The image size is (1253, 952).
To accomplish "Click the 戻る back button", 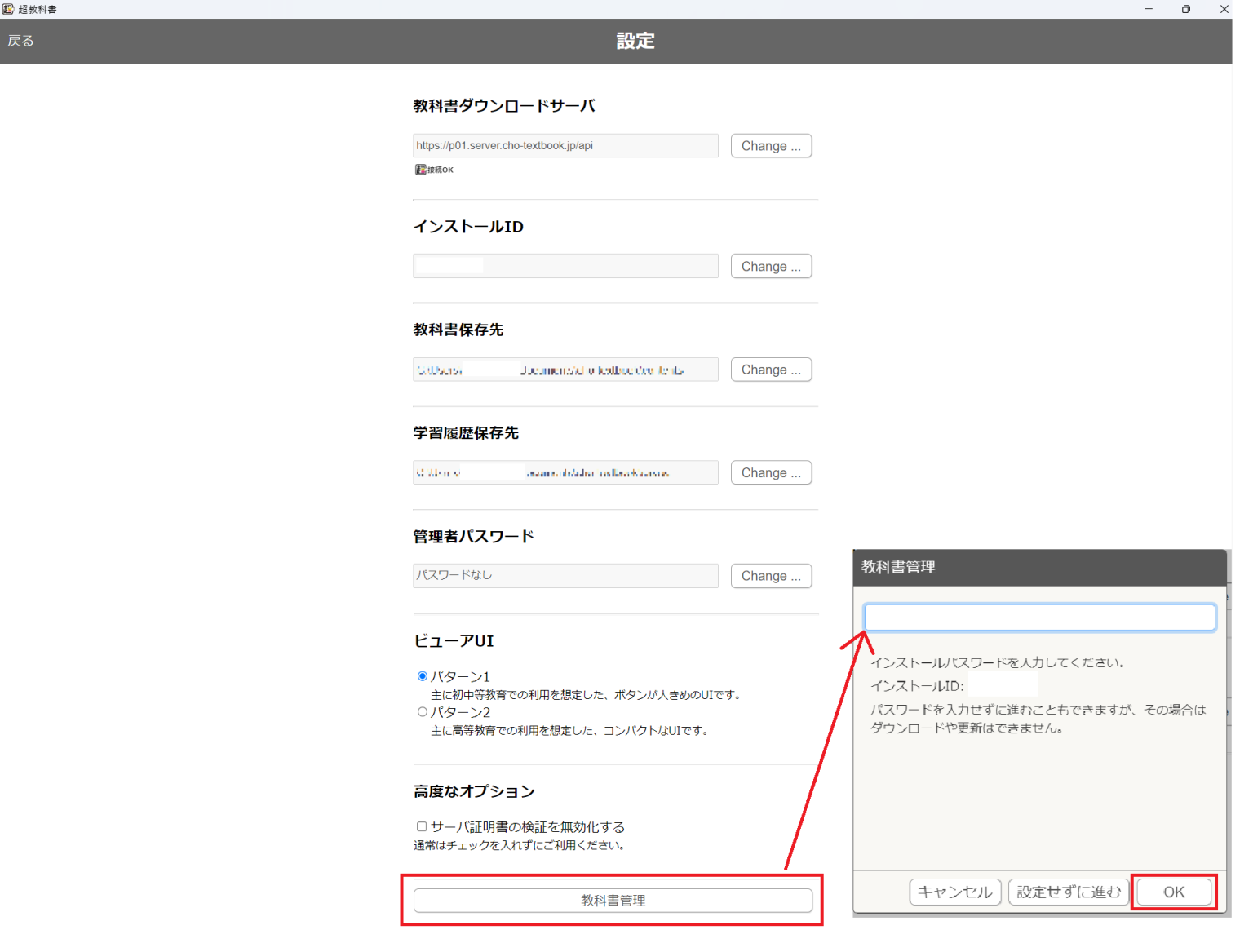I will point(21,41).
